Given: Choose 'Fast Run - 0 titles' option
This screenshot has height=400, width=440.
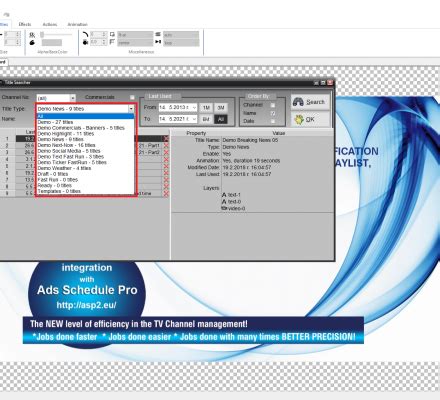Looking at the screenshot, I should 85,179.
